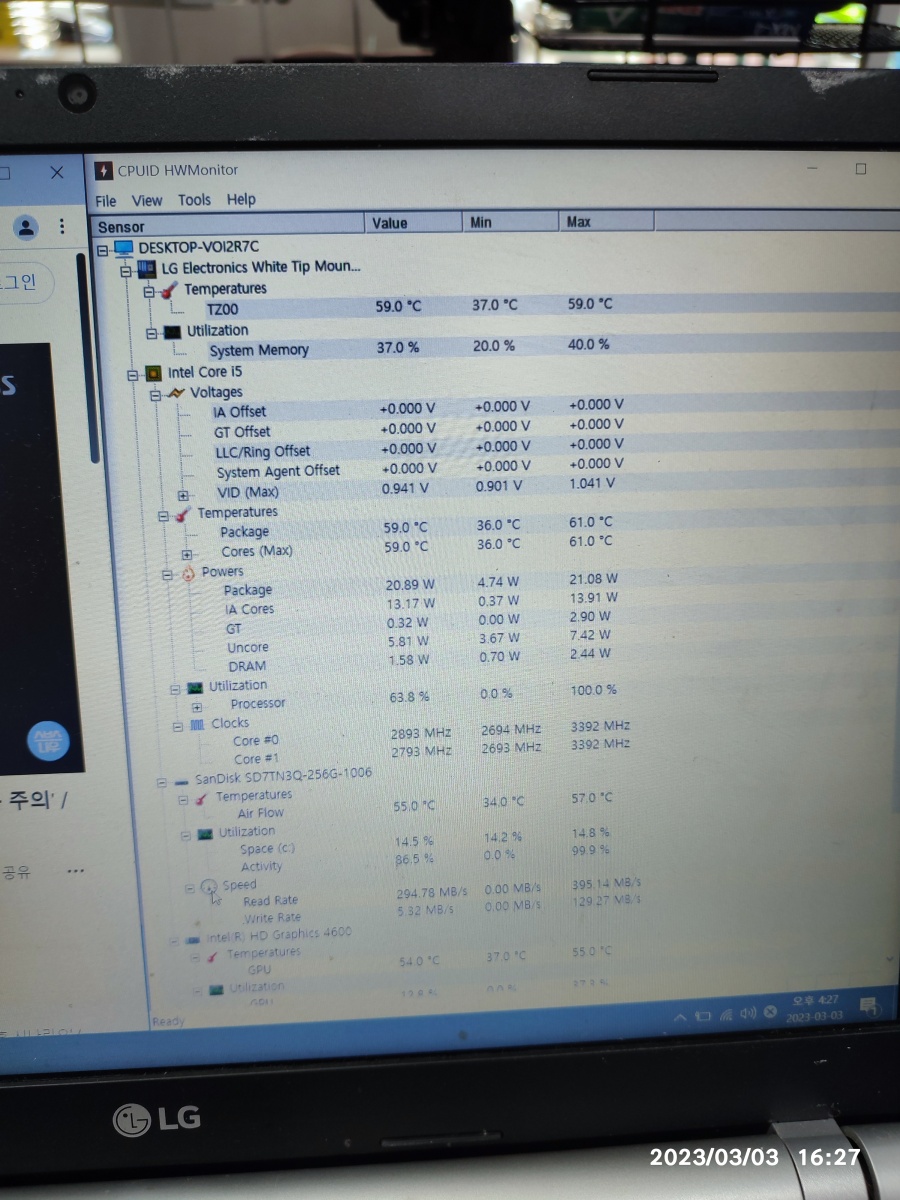This screenshot has width=900, height=1200.
Task: Click the black chip icon beside mainboard Utilization
Action: (172, 331)
